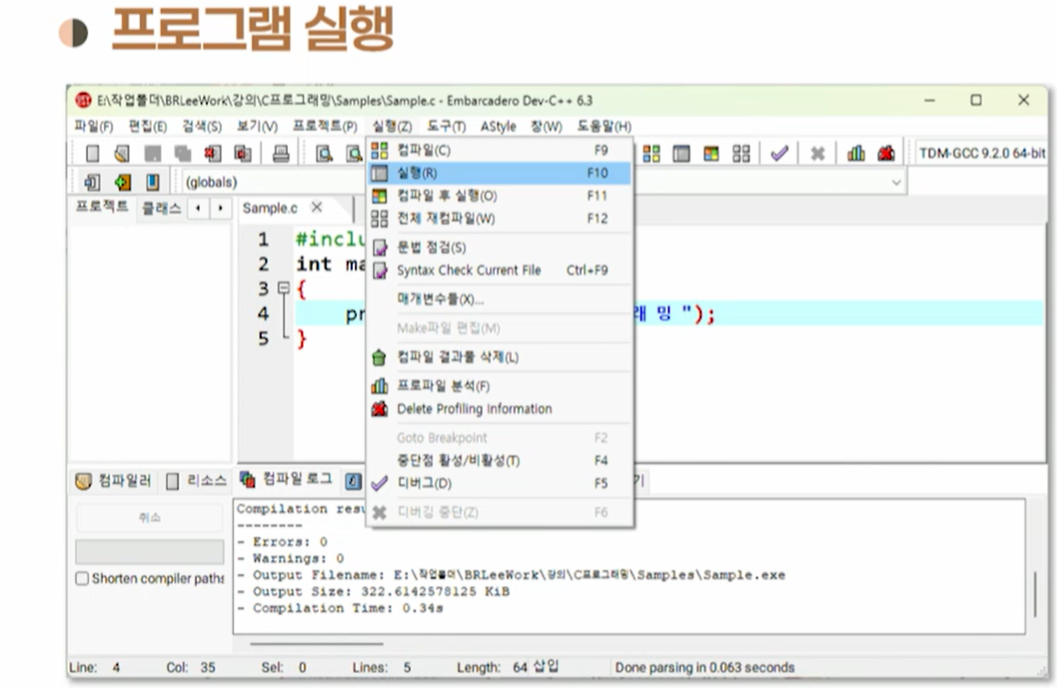Expand the dropdown arrow right of the menu
1057x688 pixels.
point(897,182)
